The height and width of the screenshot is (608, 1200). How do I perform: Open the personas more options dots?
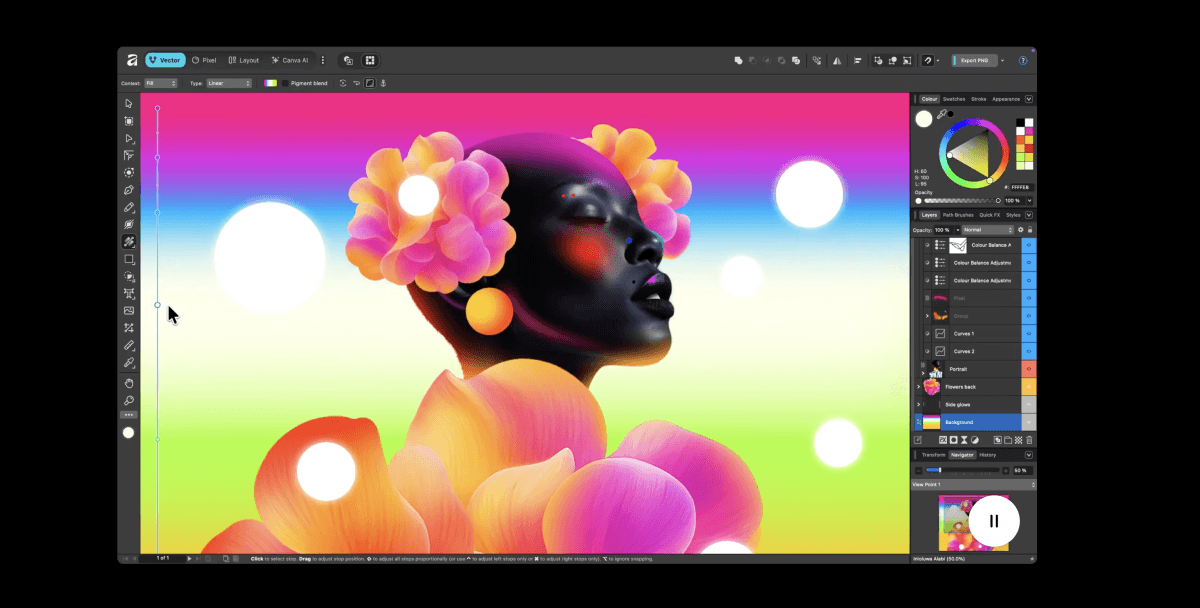pos(322,60)
